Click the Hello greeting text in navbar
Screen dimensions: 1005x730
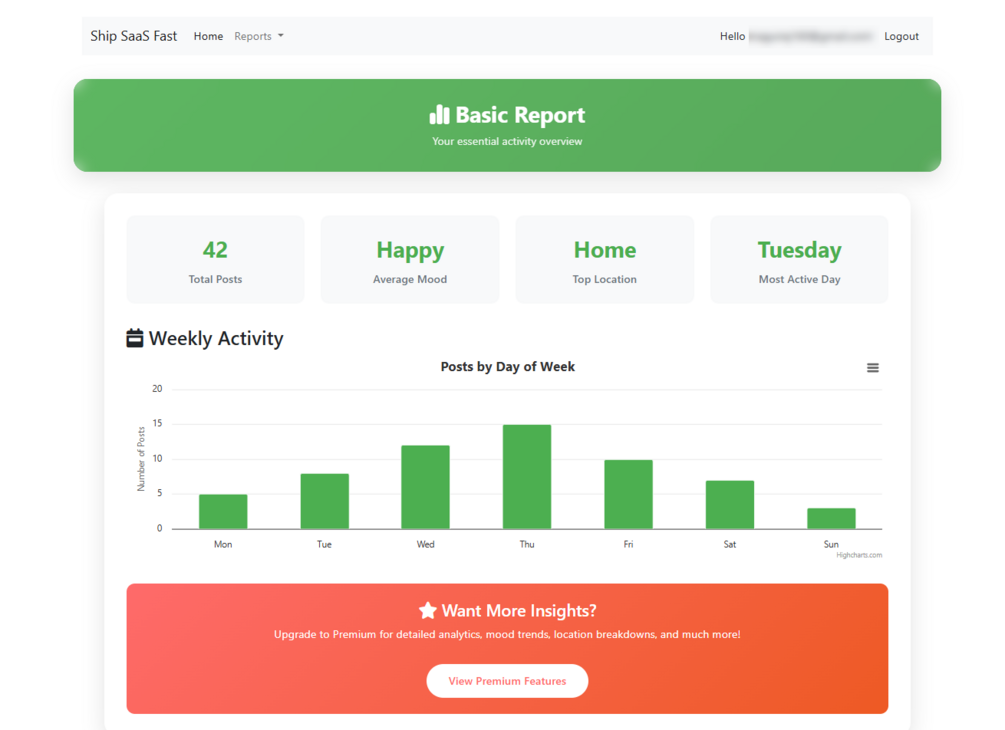tap(732, 37)
